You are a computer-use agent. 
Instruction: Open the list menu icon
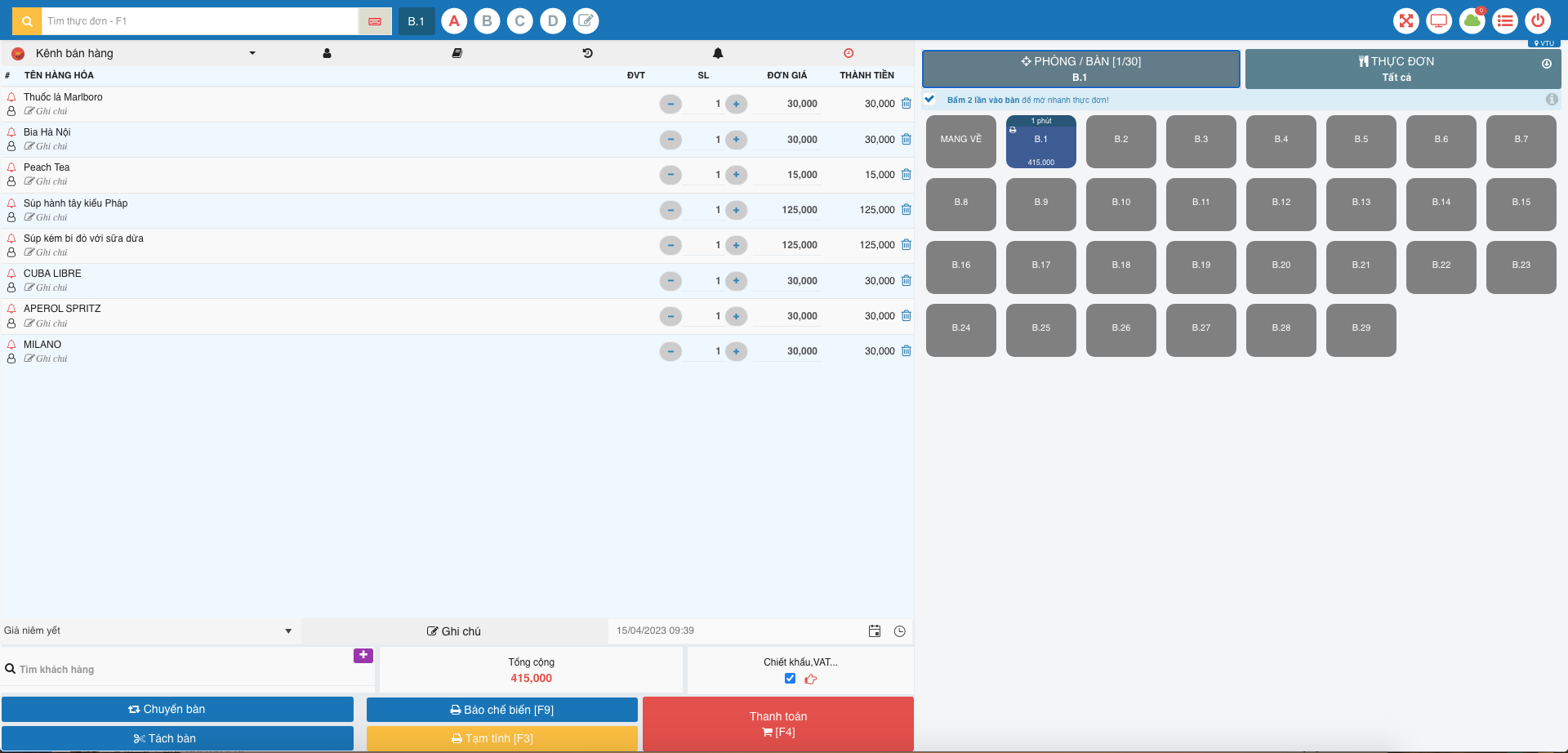[x=1505, y=21]
